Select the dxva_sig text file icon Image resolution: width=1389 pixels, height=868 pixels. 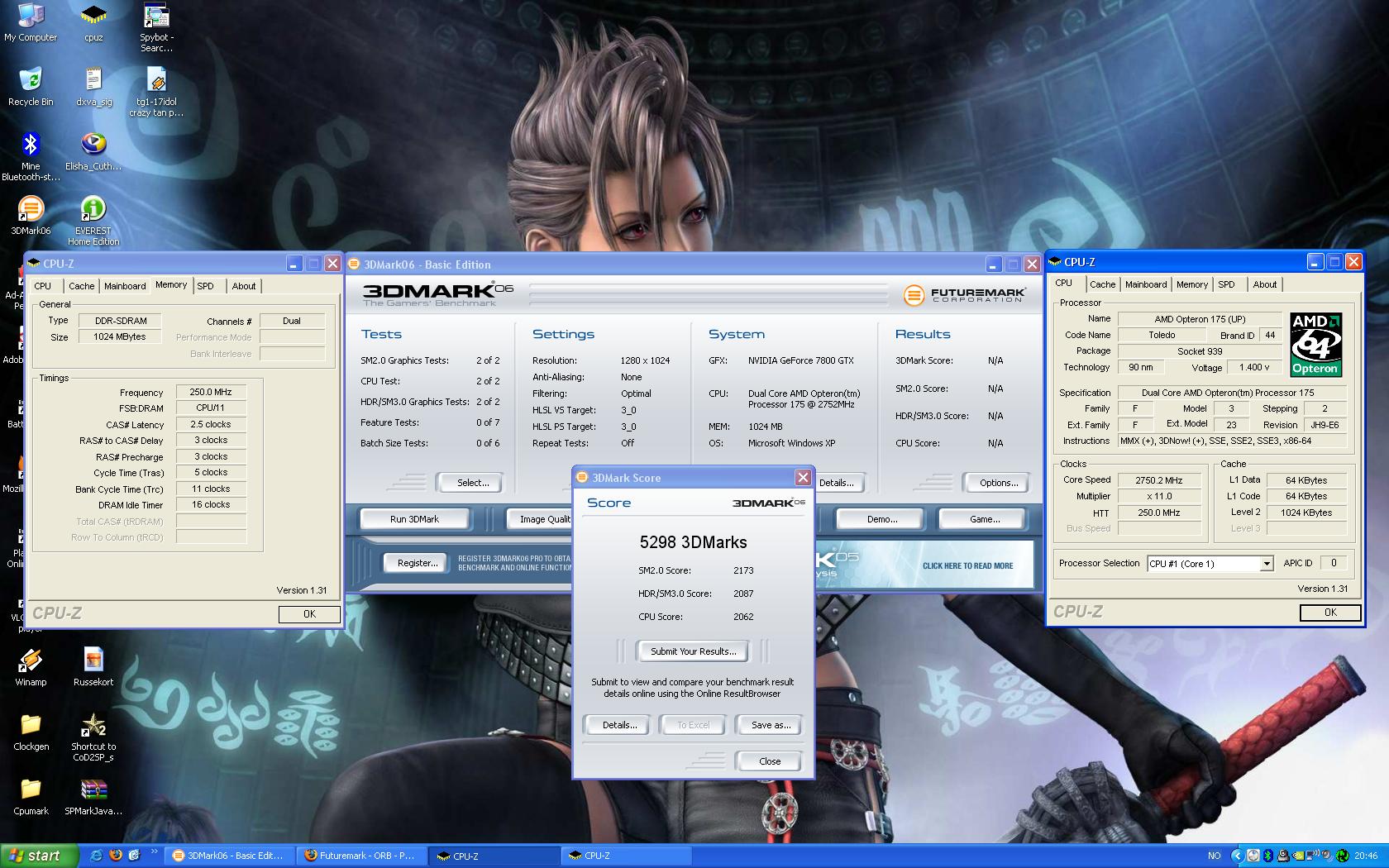[93, 87]
